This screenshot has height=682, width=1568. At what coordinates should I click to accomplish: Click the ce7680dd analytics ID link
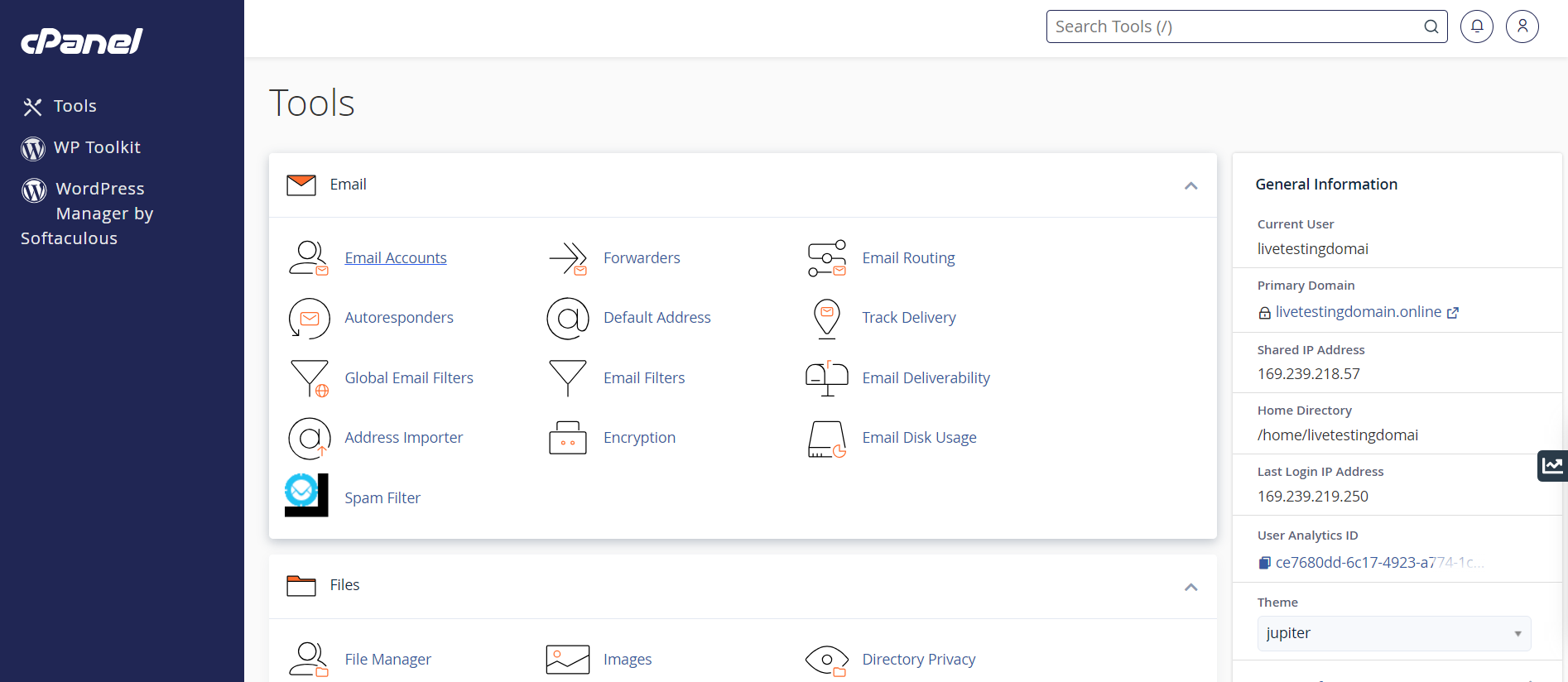click(x=1379, y=563)
